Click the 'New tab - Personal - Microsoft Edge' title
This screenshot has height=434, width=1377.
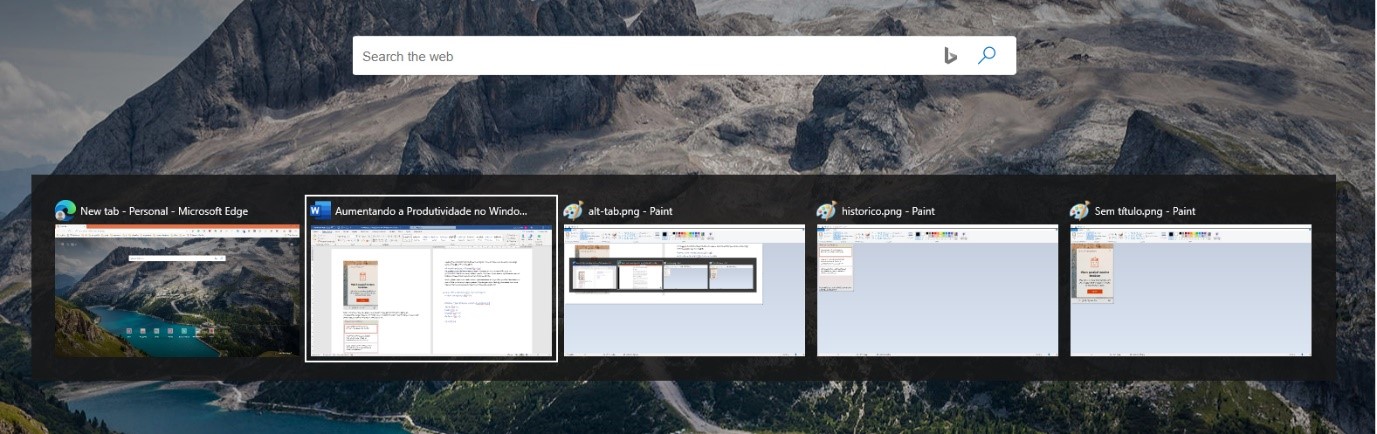click(164, 211)
